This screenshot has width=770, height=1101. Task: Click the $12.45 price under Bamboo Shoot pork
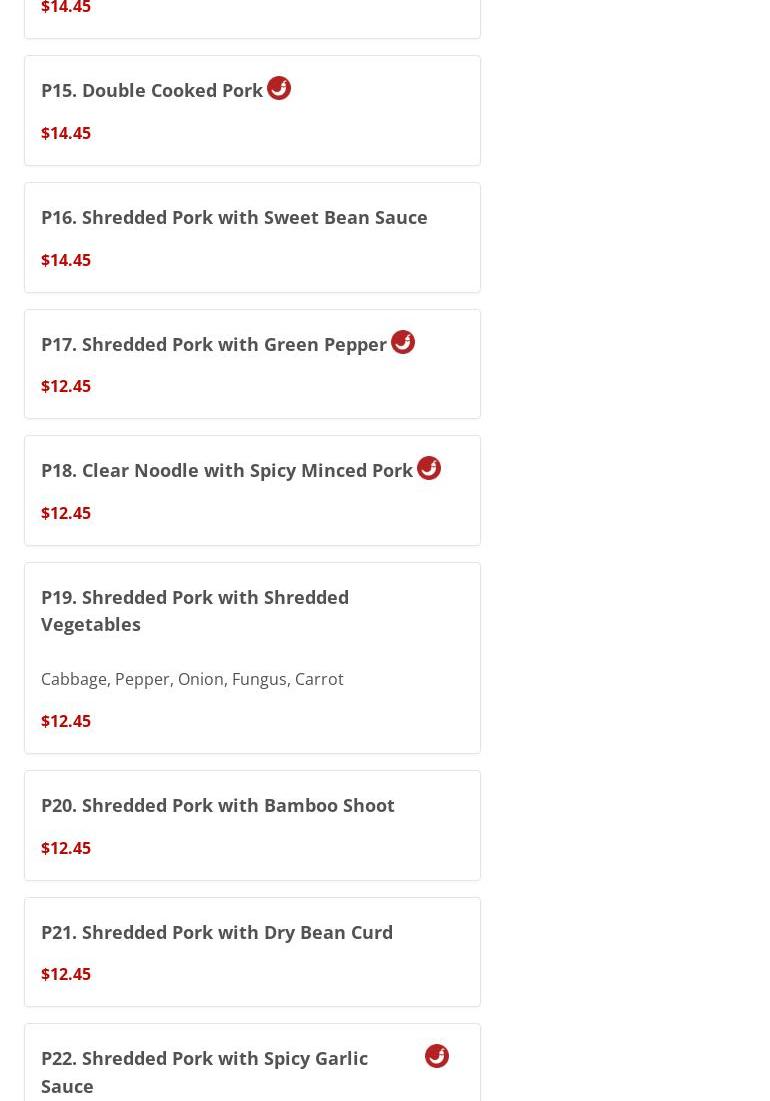[66, 848]
